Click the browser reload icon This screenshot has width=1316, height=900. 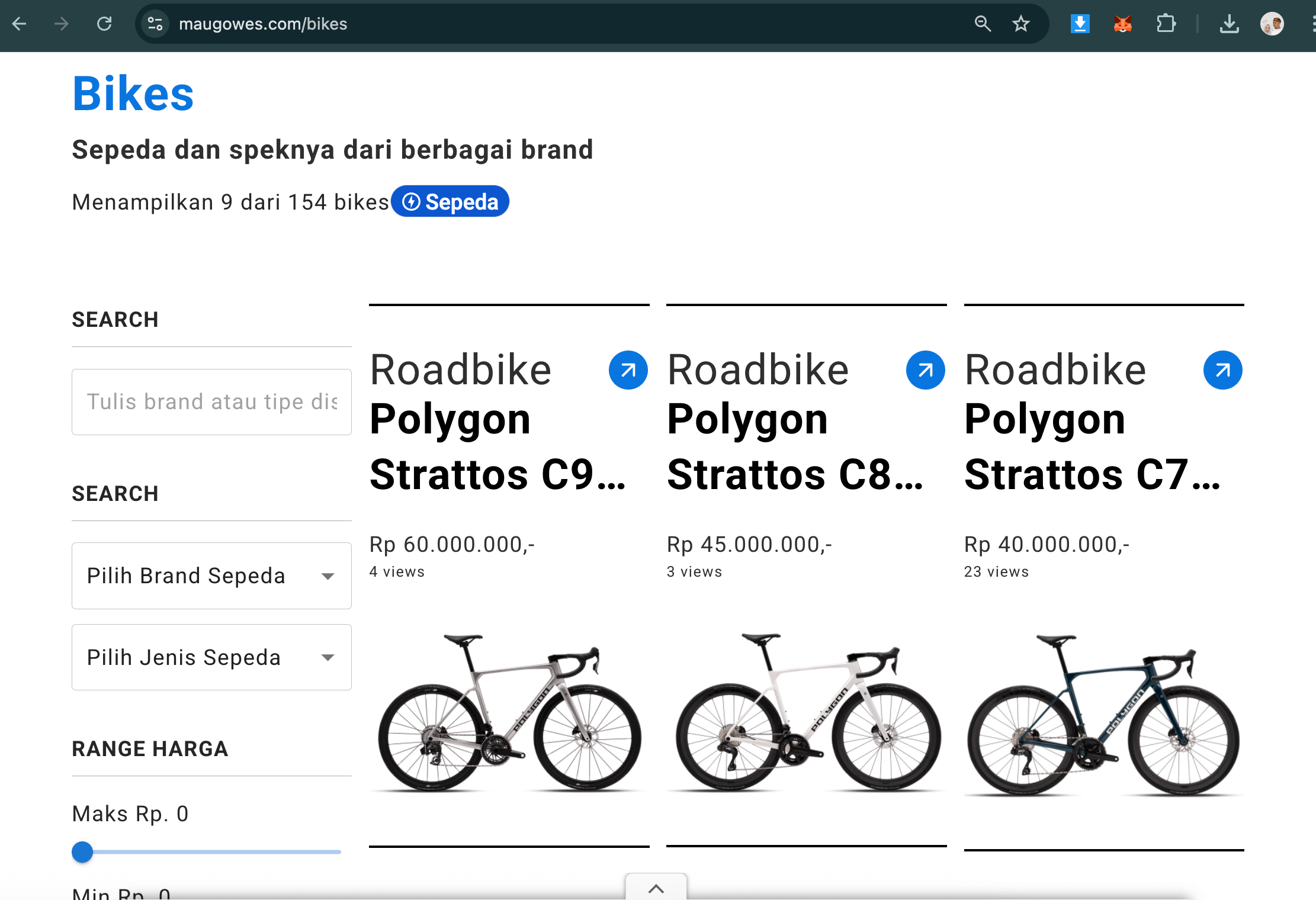pos(104,24)
